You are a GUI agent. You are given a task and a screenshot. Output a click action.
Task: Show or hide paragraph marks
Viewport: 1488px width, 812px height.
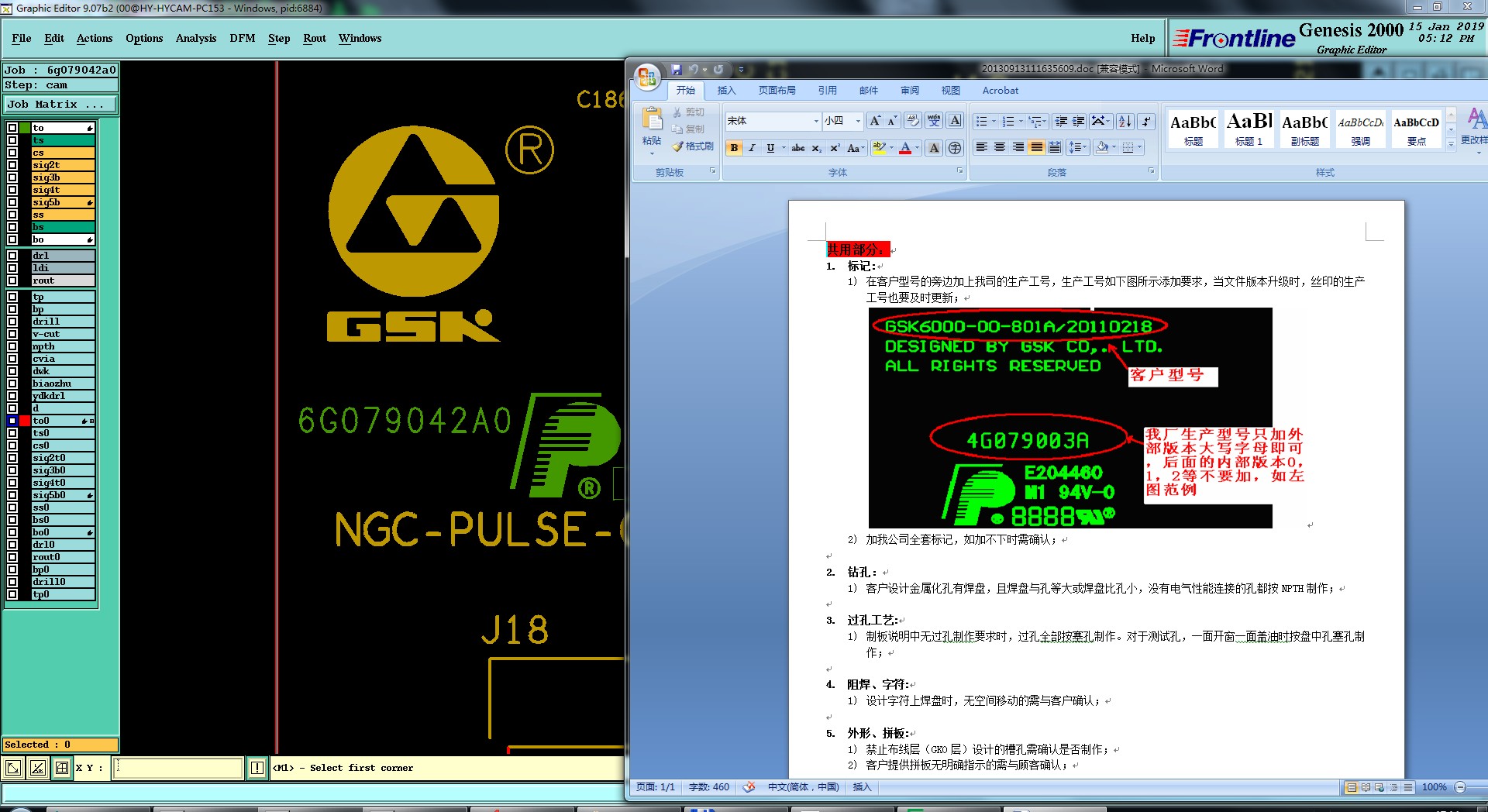pos(1147,121)
